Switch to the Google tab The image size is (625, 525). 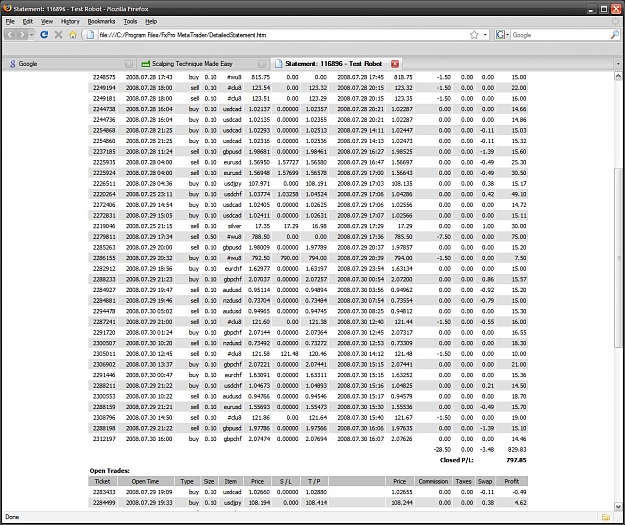[x=69, y=64]
